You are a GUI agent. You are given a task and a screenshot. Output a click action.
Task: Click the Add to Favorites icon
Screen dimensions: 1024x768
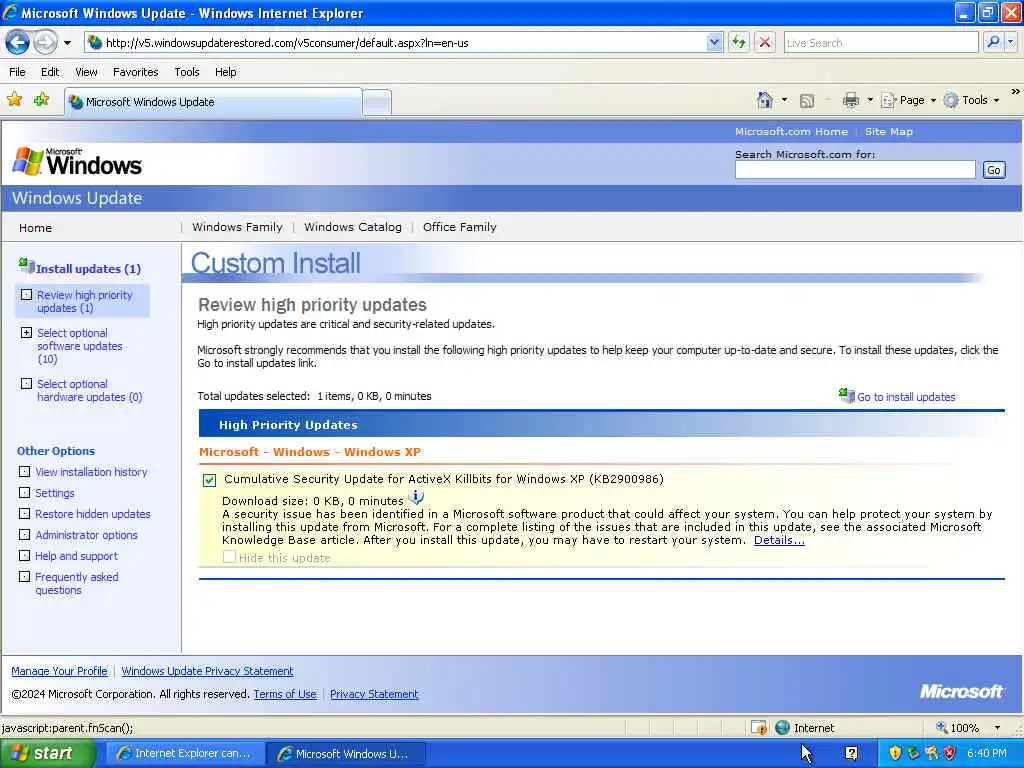point(42,99)
